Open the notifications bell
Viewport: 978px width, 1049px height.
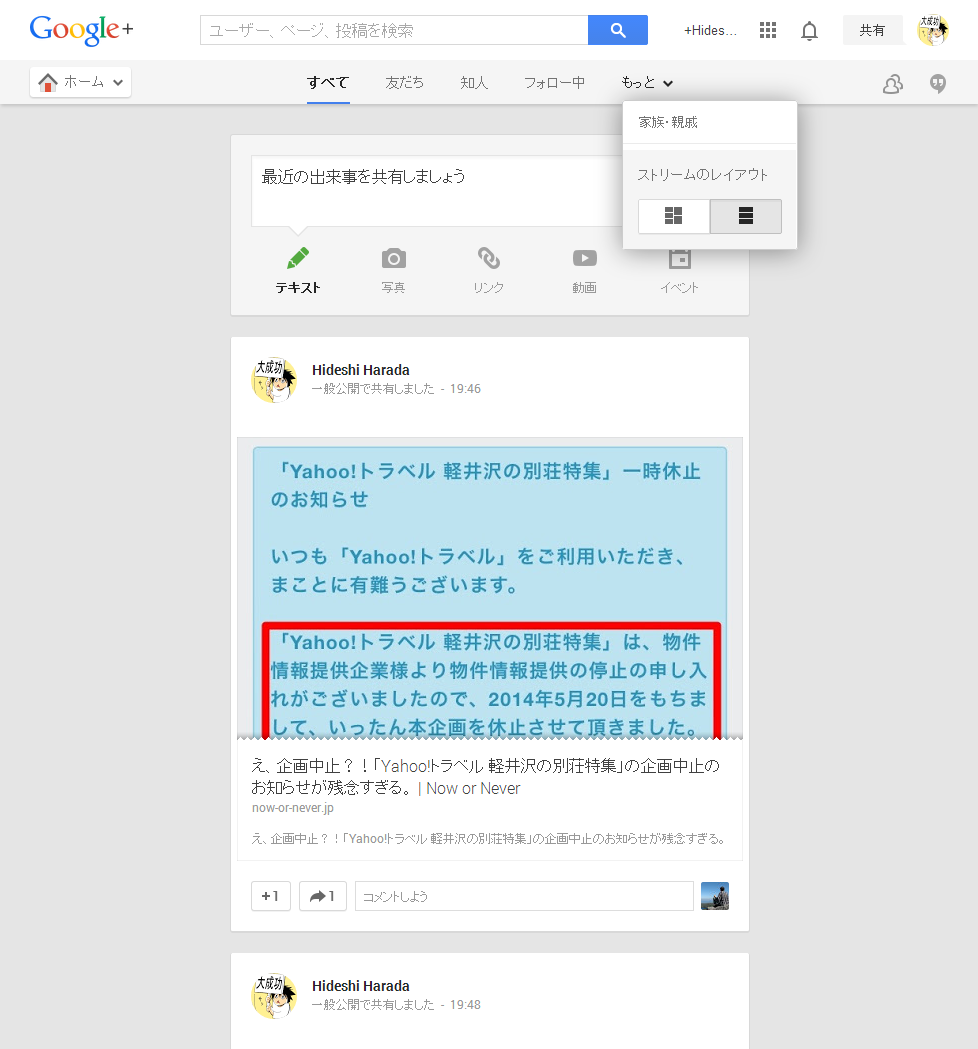pyautogui.click(x=809, y=31)
